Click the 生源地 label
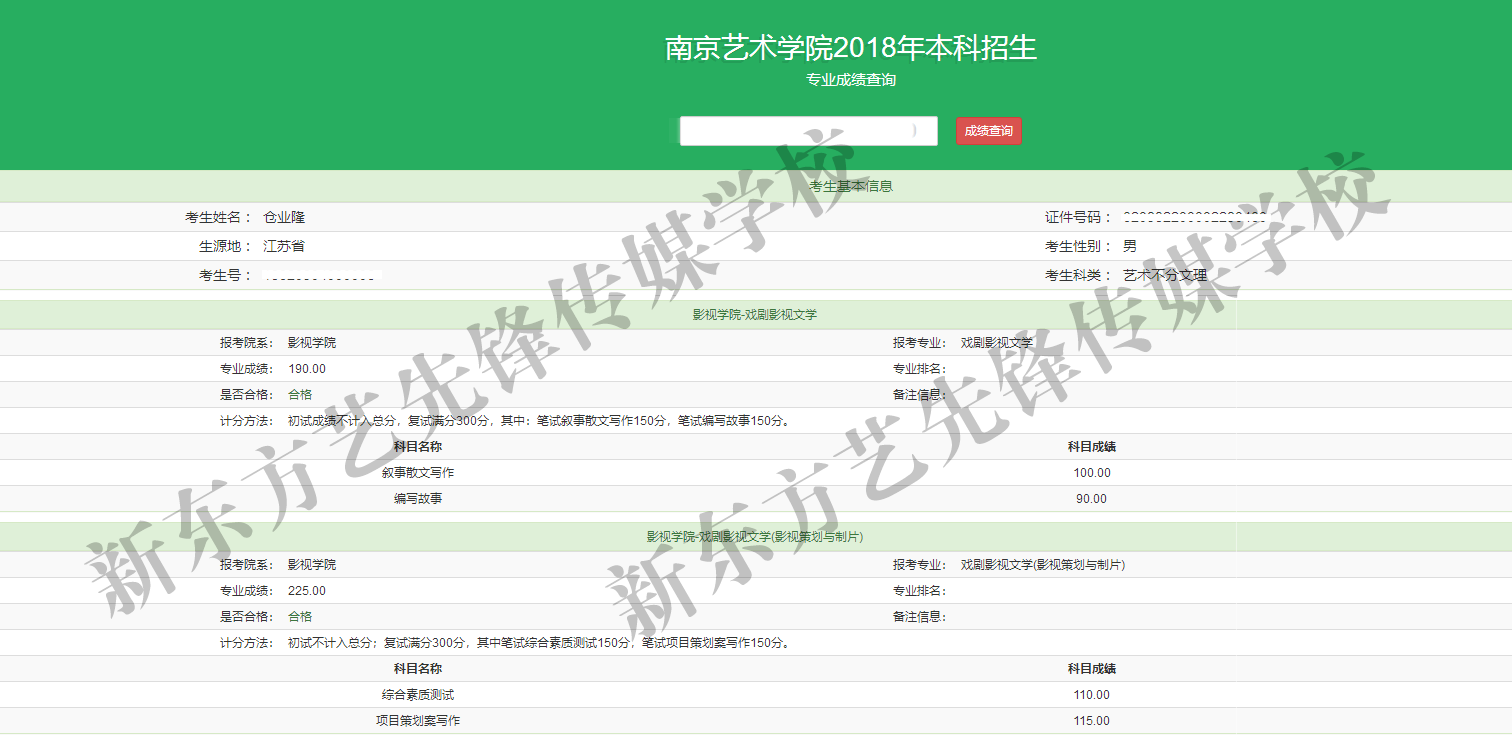Screen dimensions: 1512x756 [226, 246]
